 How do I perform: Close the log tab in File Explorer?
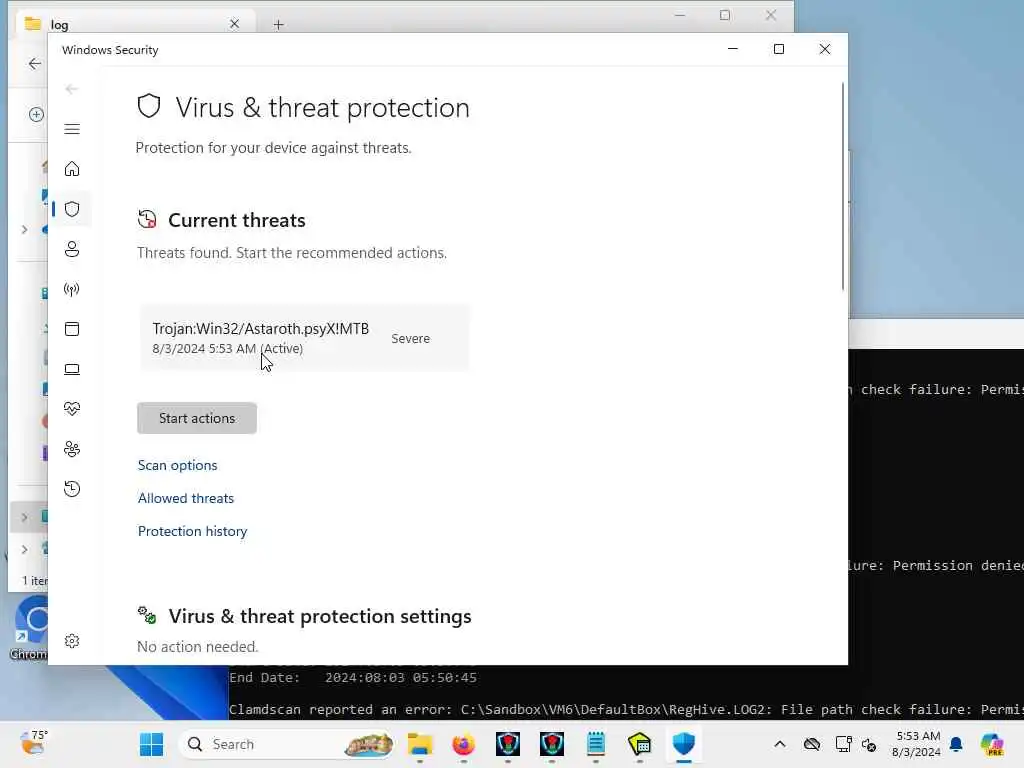234,24
